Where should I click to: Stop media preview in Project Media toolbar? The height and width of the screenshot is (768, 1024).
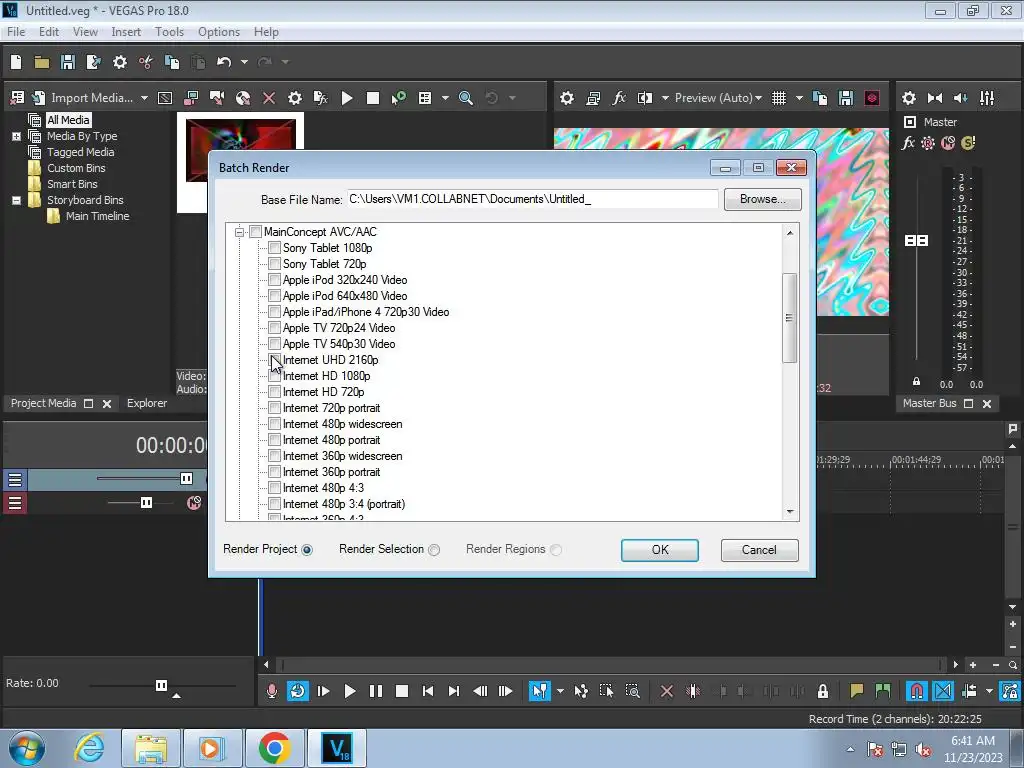point(373,98)
